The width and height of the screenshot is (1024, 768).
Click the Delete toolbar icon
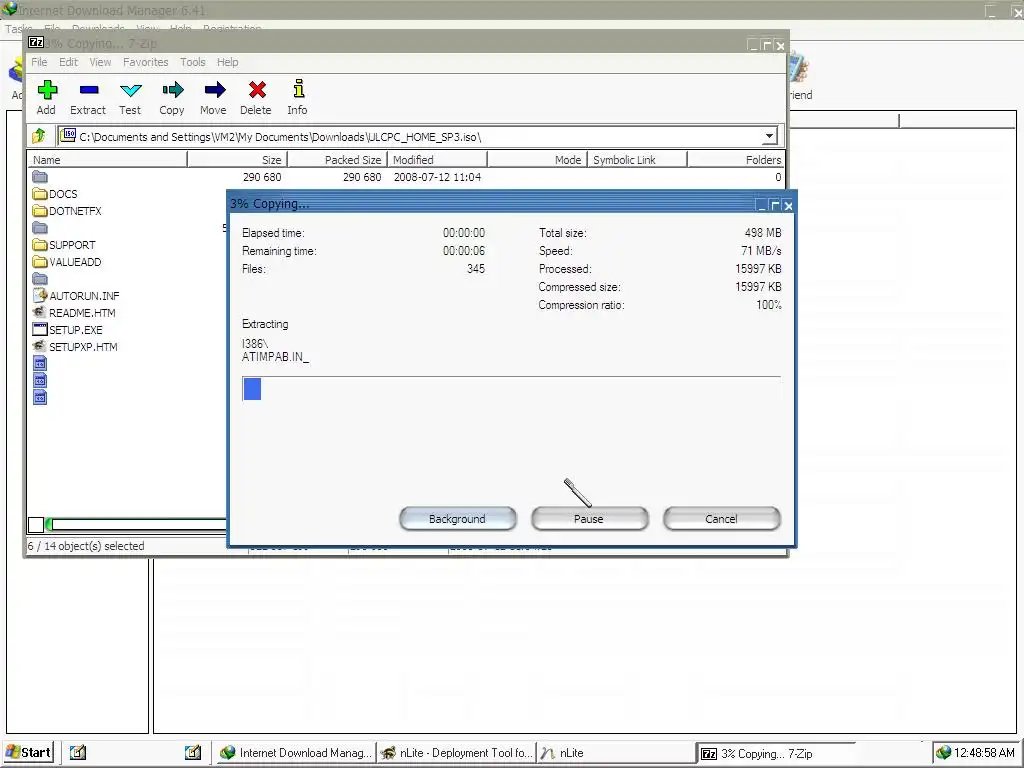coord(257,90)
